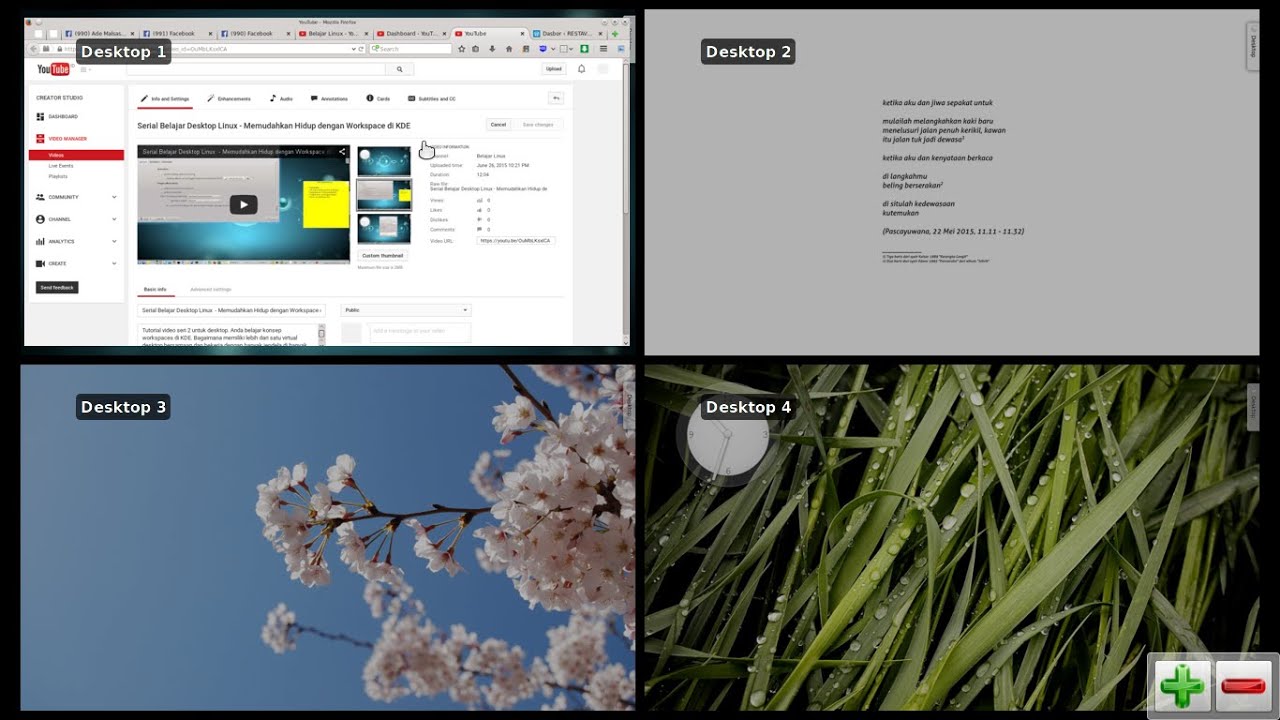
Task: Switch to the (991) Facebook browser tab
Action: [178, 33]
